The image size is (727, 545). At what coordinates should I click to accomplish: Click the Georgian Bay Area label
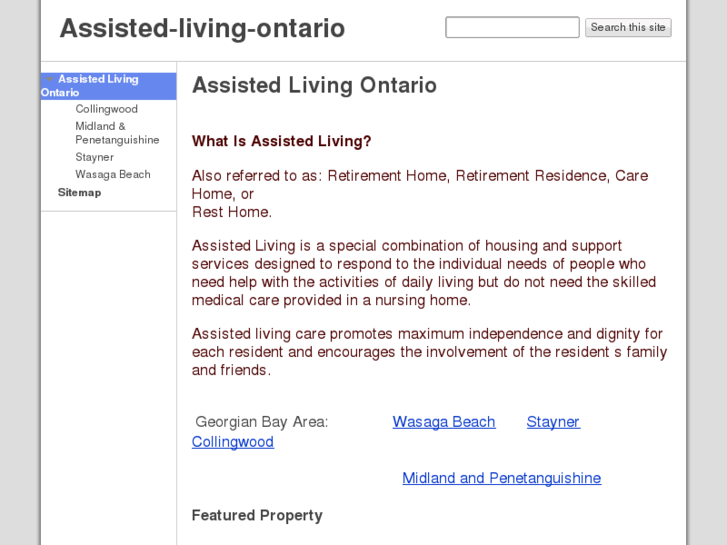click(261, 422)
